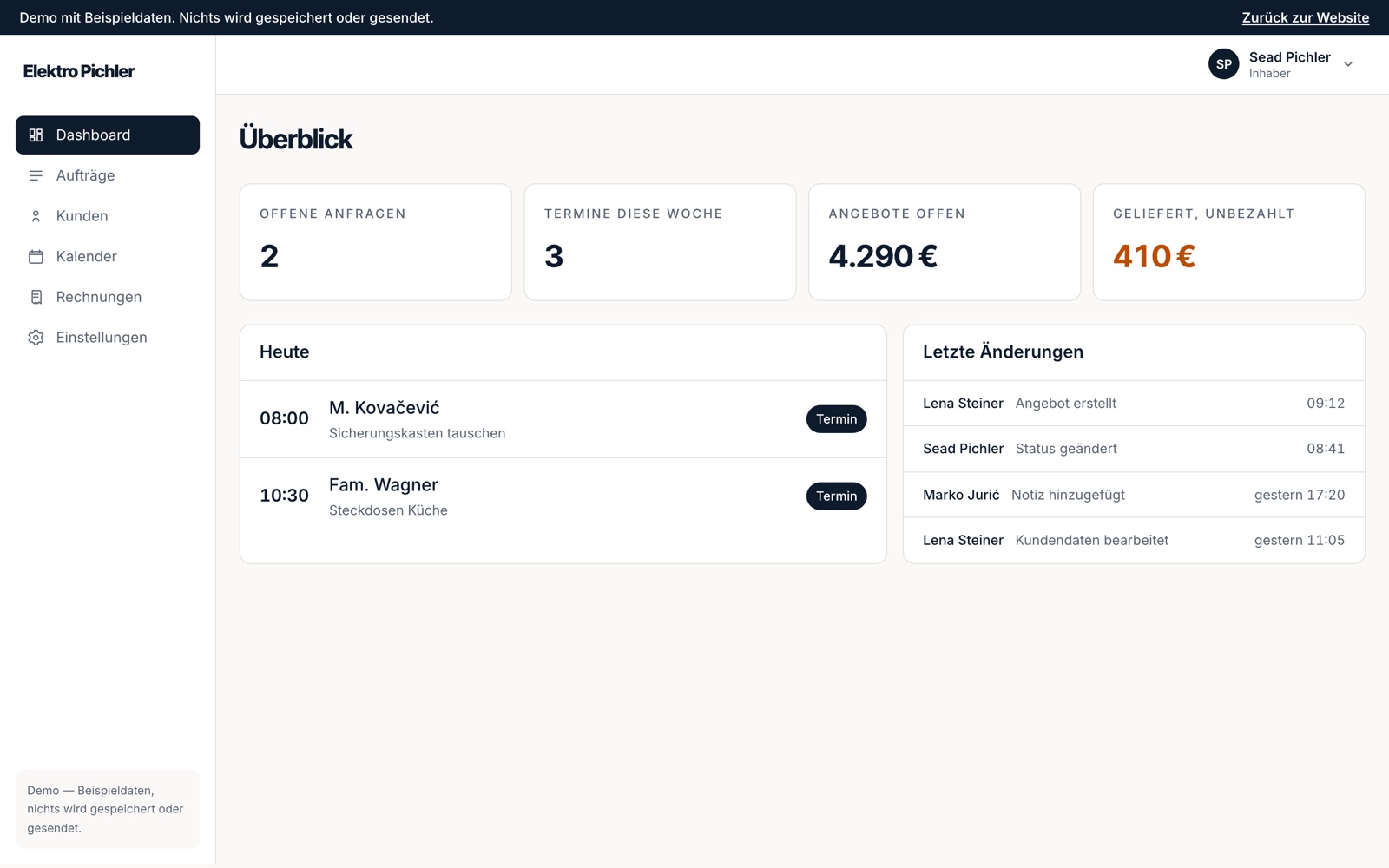Screen dimensions: 1389x868
Task: Click the Steckdosen Küche description
Action: coord(388,510)
